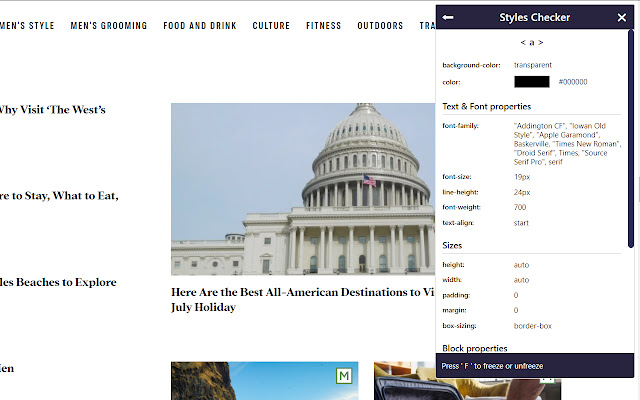This screenshot has height=400, width=640.
Task: Click the green M badge on thumbnail
Action: 345,375
